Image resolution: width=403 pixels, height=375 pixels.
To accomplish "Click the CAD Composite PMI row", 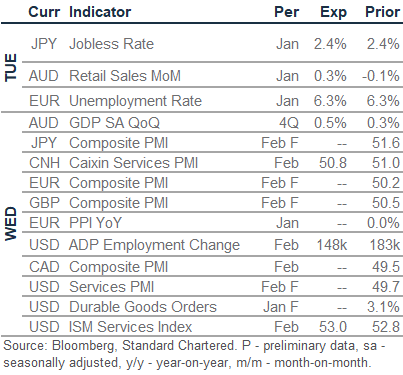I will (x=212, y=267).
